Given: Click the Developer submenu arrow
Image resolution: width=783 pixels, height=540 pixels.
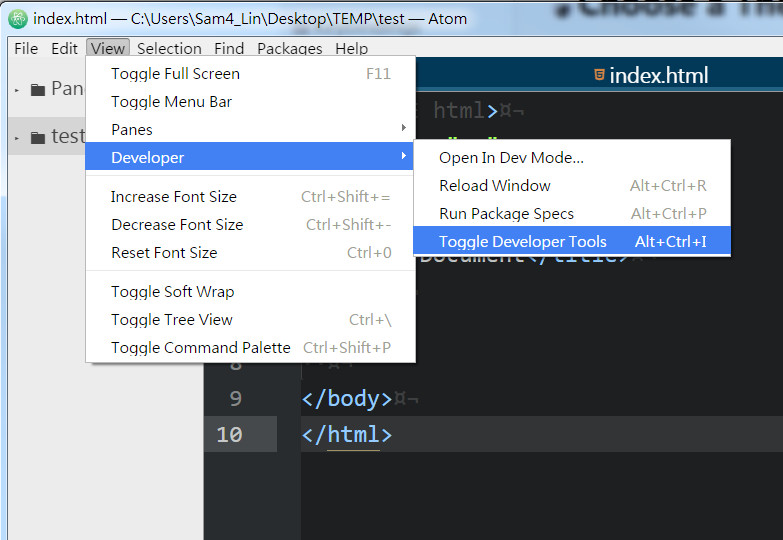Looking at the screenshot, I should (403, 156).
